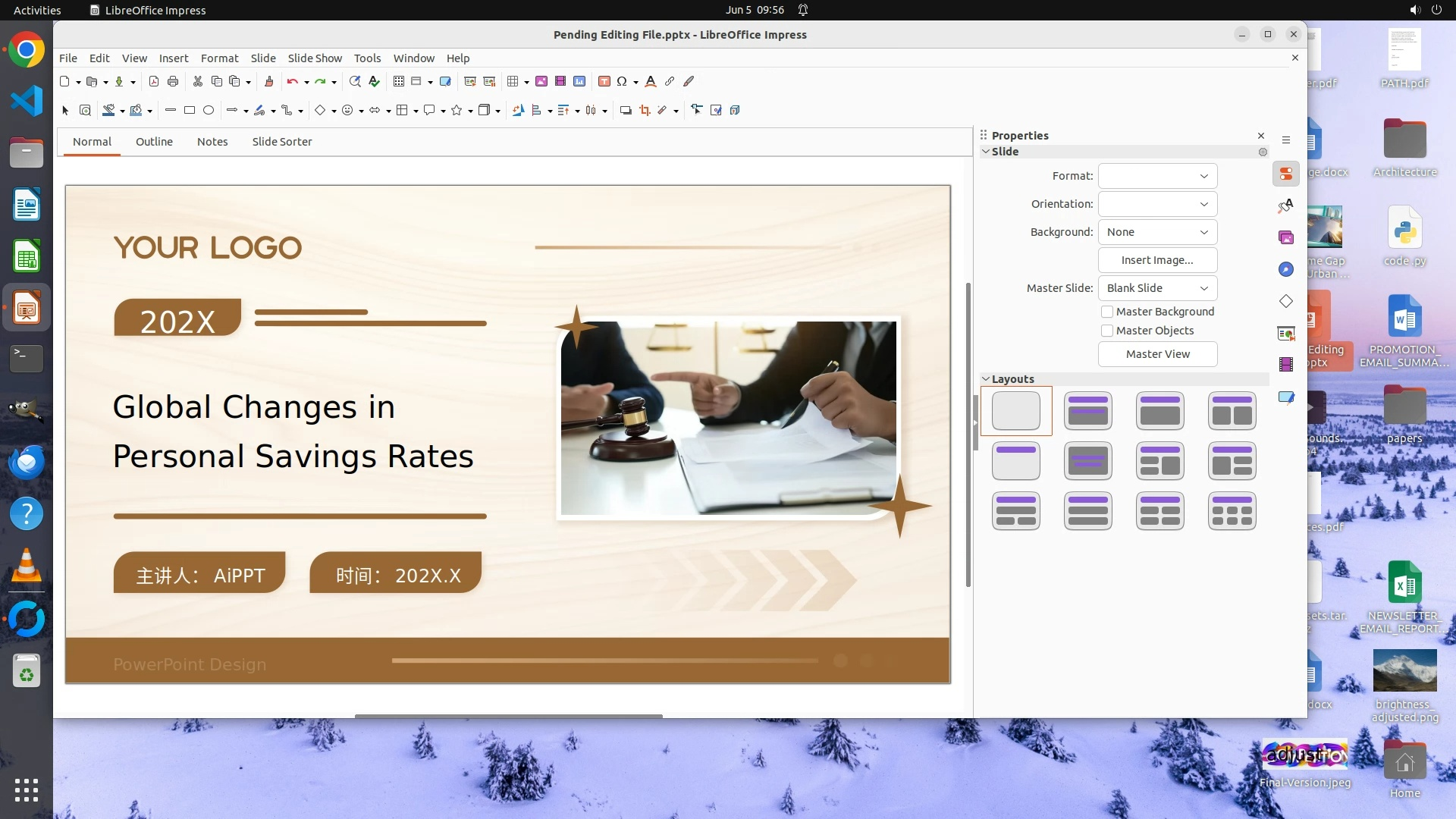Click the Insert Chart icon
This screenshot has height=819, width=1456.
click(579, 81)
